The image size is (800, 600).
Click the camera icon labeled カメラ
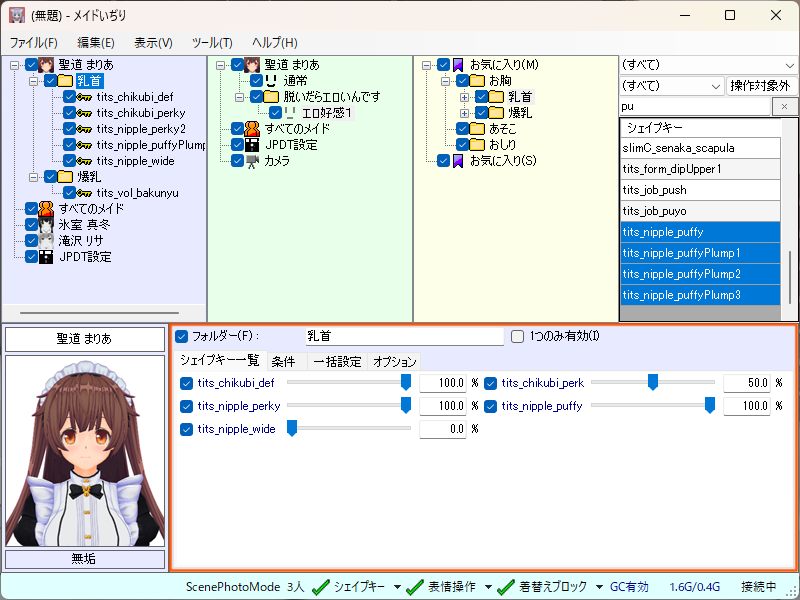(253, 160)
